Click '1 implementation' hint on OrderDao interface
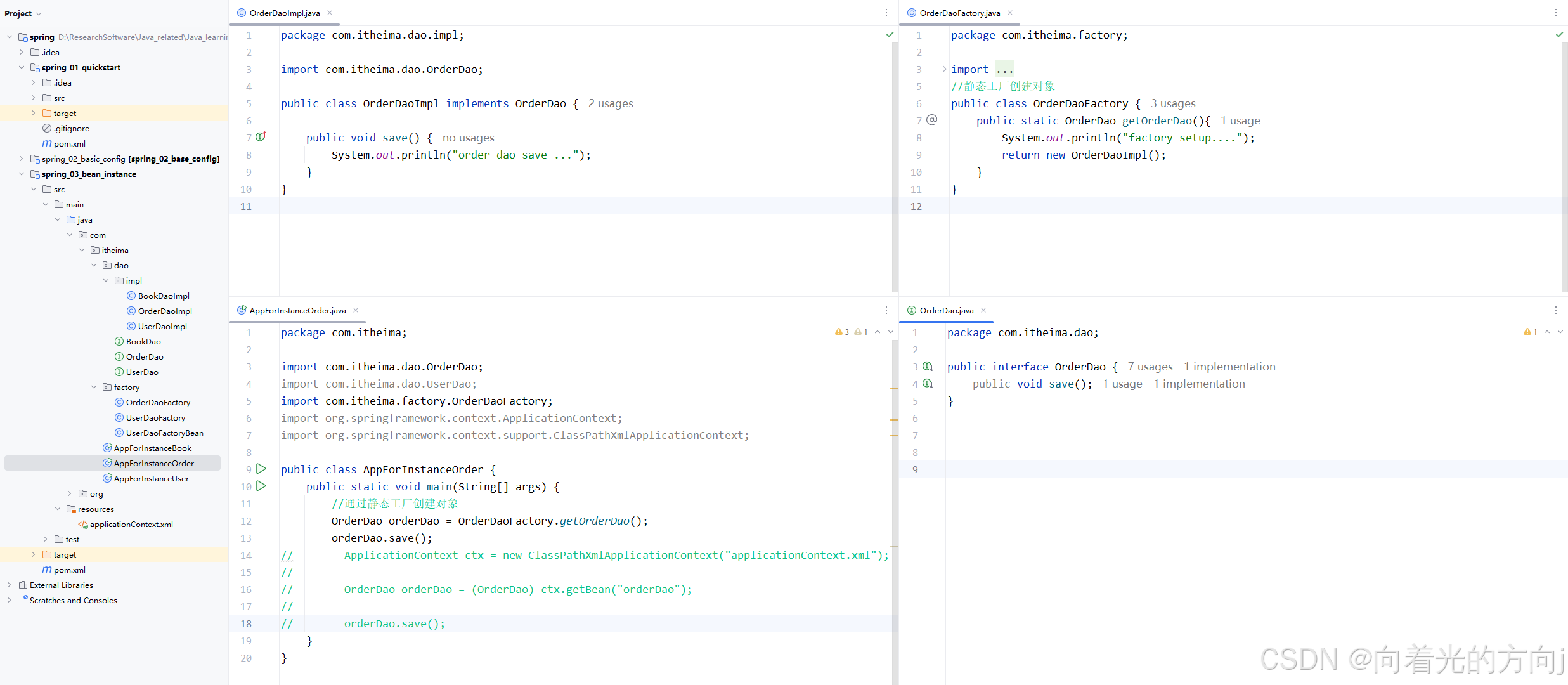 click(1229, 367)
